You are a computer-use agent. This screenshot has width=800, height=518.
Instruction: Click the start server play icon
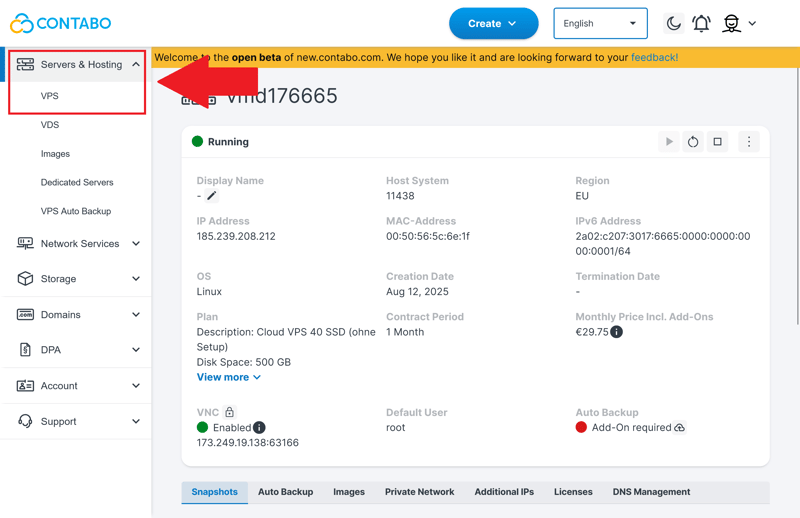[669, 142]
